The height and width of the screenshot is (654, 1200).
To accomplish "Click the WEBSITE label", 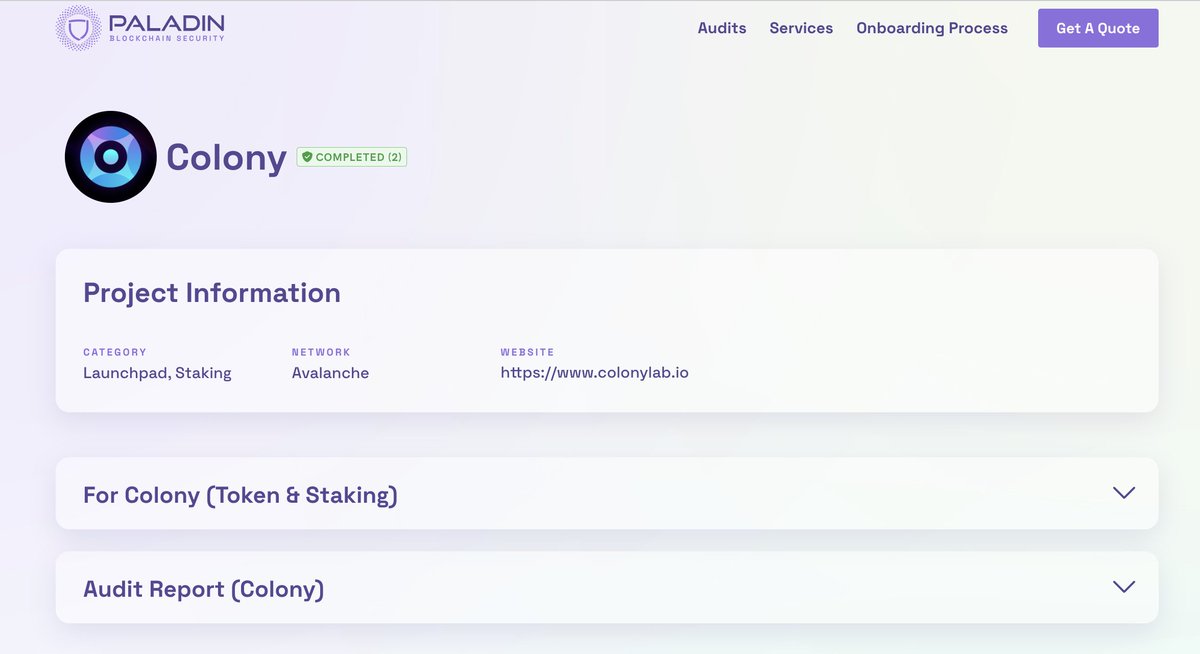I will [x=527, y=352].
